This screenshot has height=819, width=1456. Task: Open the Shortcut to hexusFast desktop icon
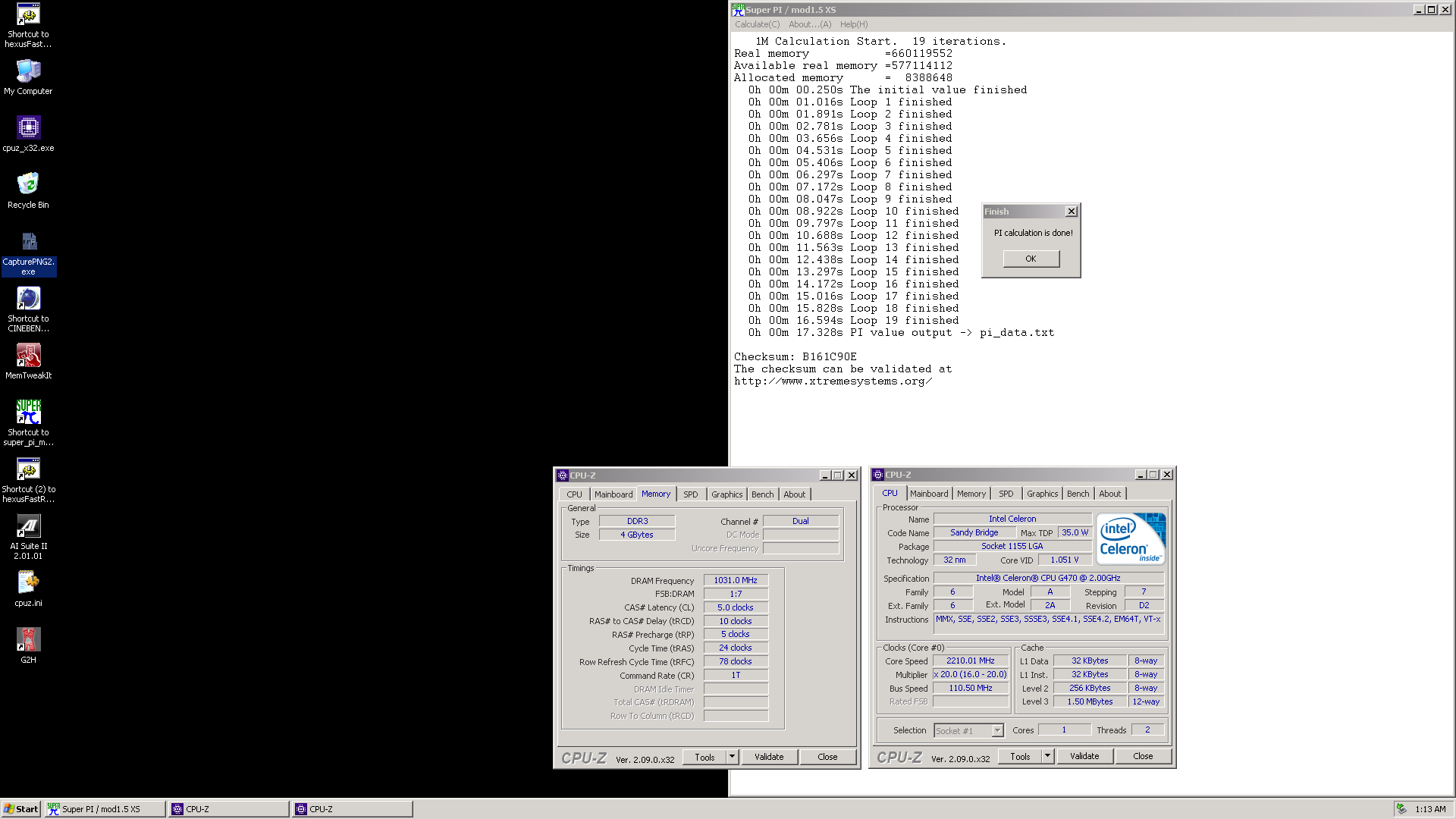(28, 25)
